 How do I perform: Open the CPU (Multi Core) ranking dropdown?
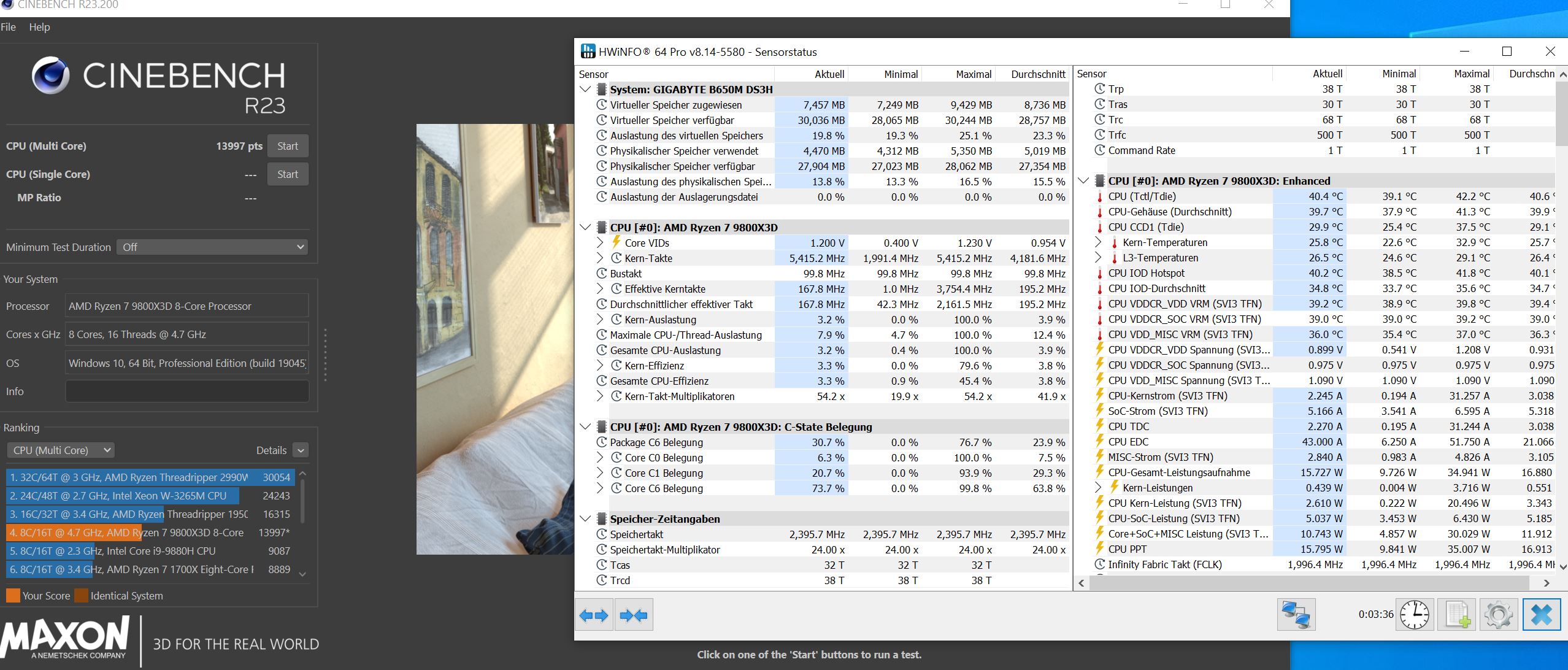click(x=61, y=450)
